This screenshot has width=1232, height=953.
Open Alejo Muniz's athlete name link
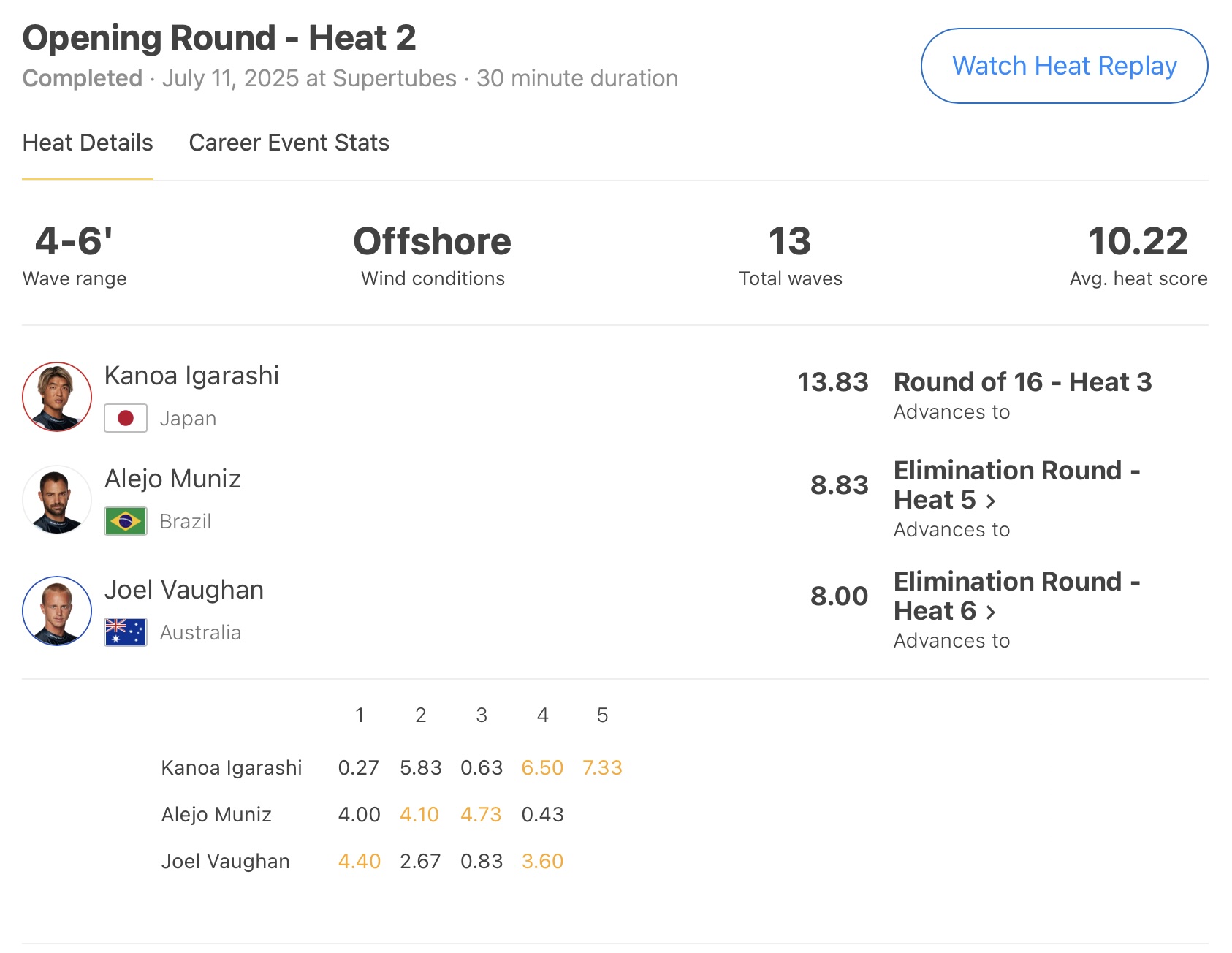(x=172, y=479)
